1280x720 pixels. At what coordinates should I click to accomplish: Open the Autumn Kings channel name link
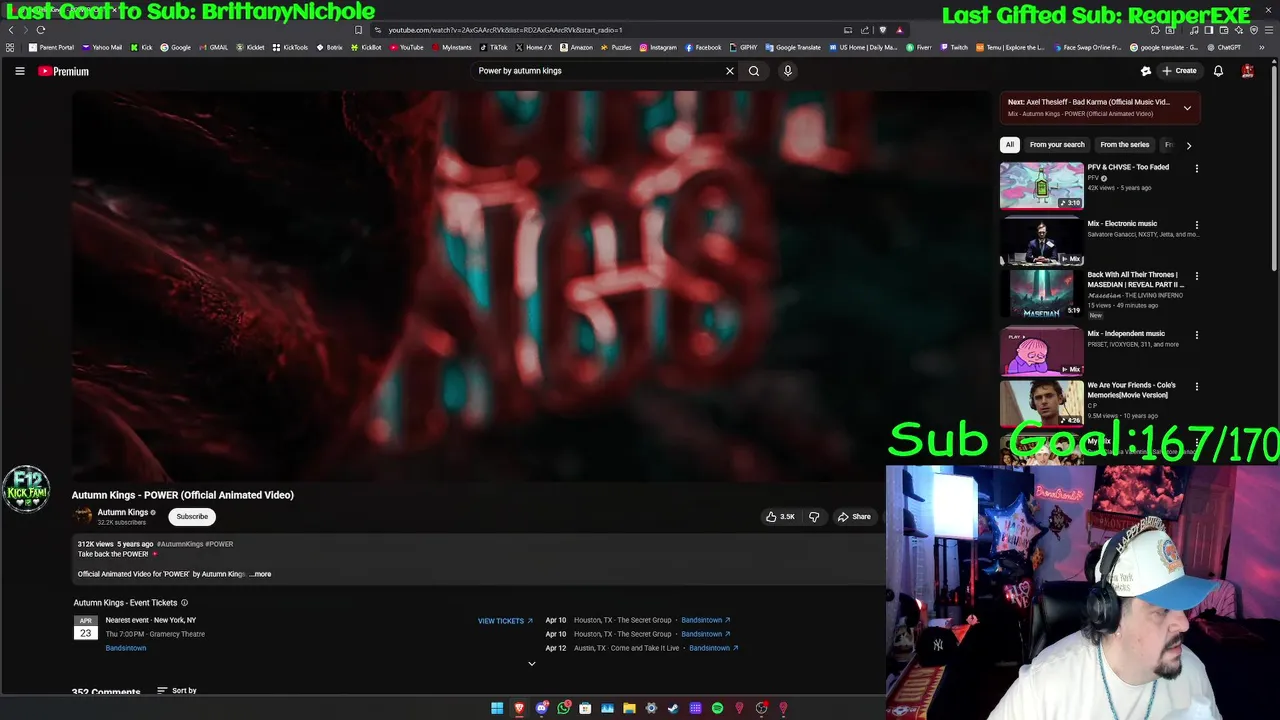(122, 512)
